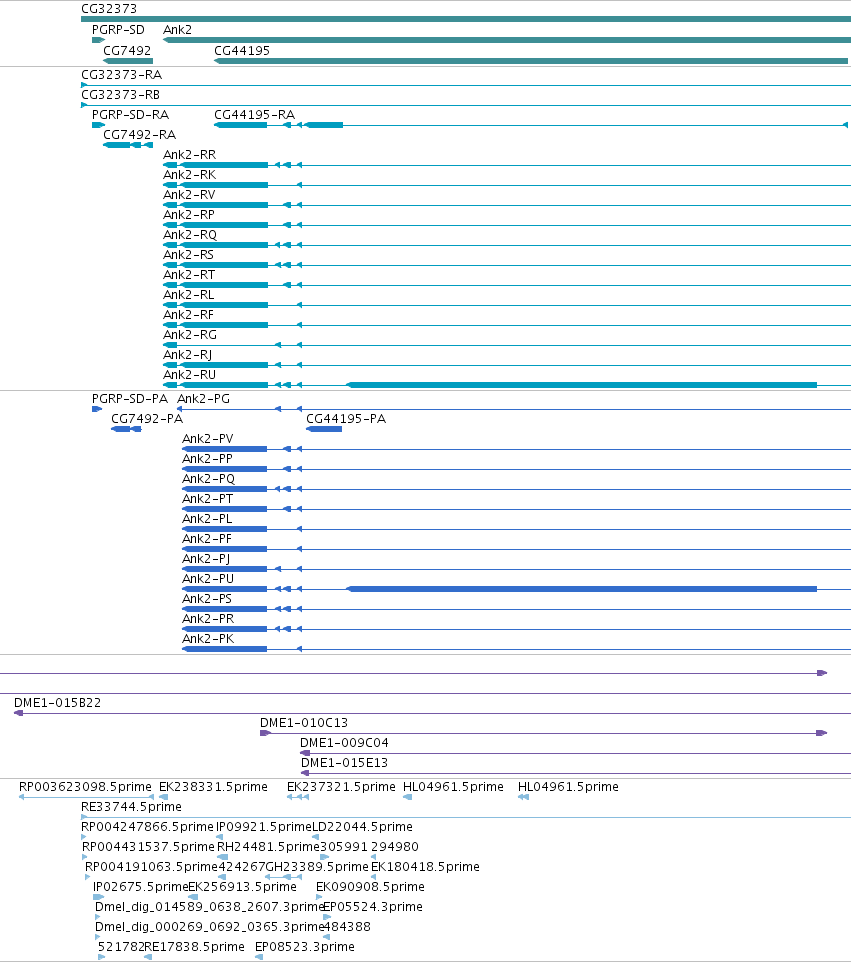Image resolution: width=851 pixels, height=962 pixels.
Task: Select the RP004247866.5prime EST label
Action: (x=147, y=827)
